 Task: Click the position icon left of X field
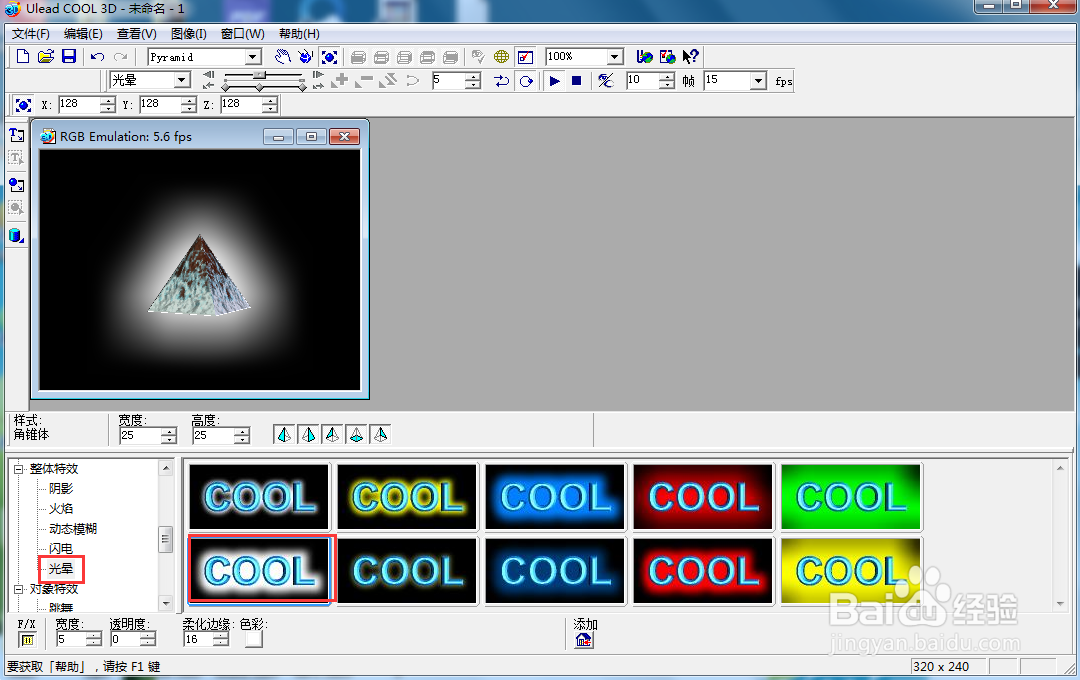click(x=23, y=105)
